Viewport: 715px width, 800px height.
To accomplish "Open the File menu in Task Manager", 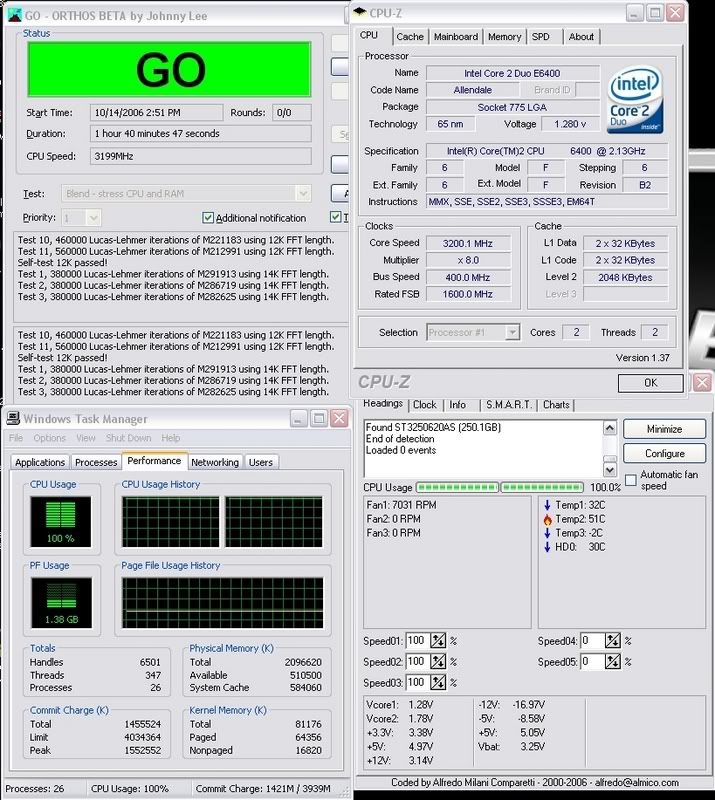I will (x=16, y=438).
